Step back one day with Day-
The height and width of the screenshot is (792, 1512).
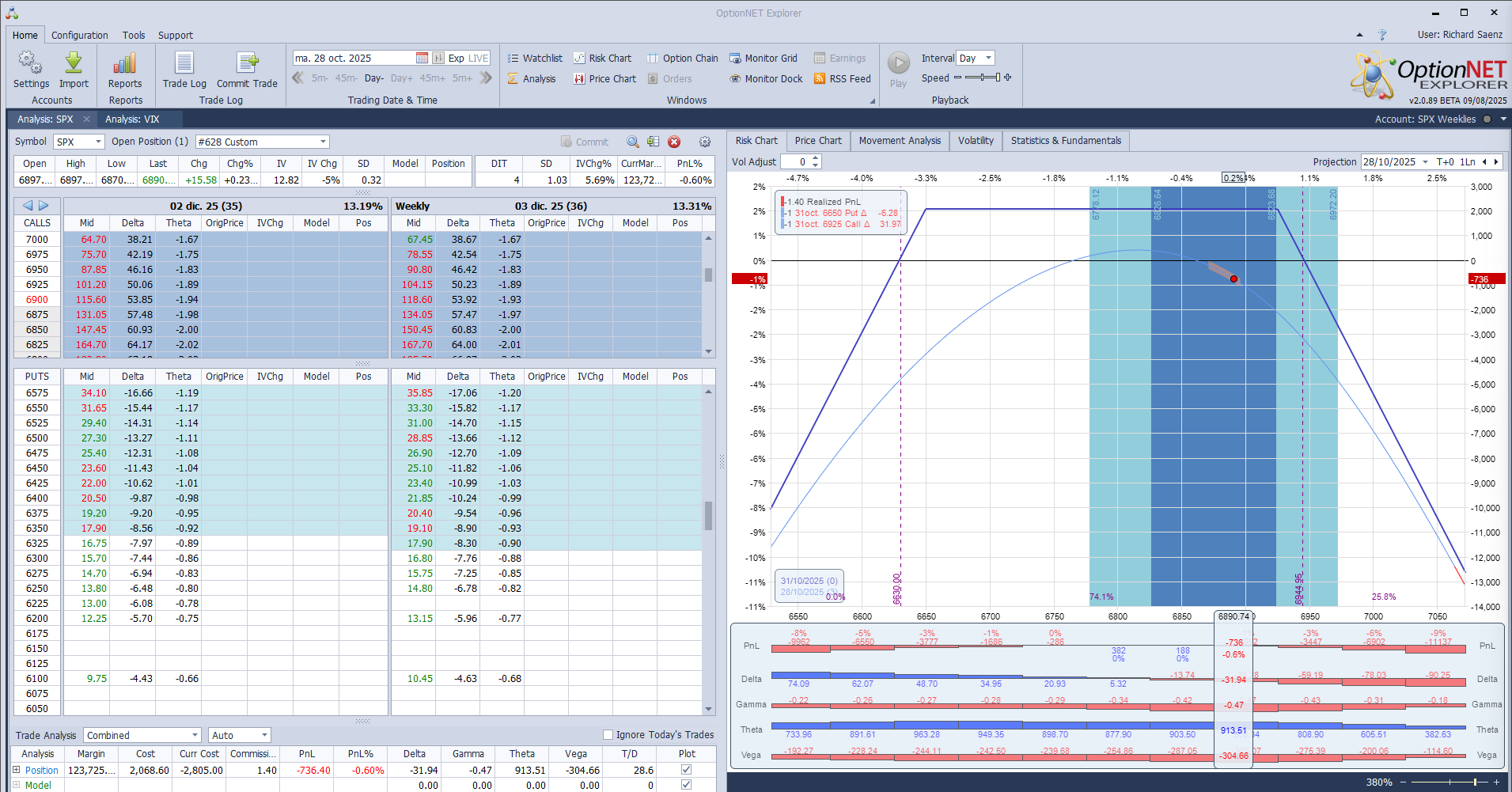pyautogui.click(x=374, y=78)
